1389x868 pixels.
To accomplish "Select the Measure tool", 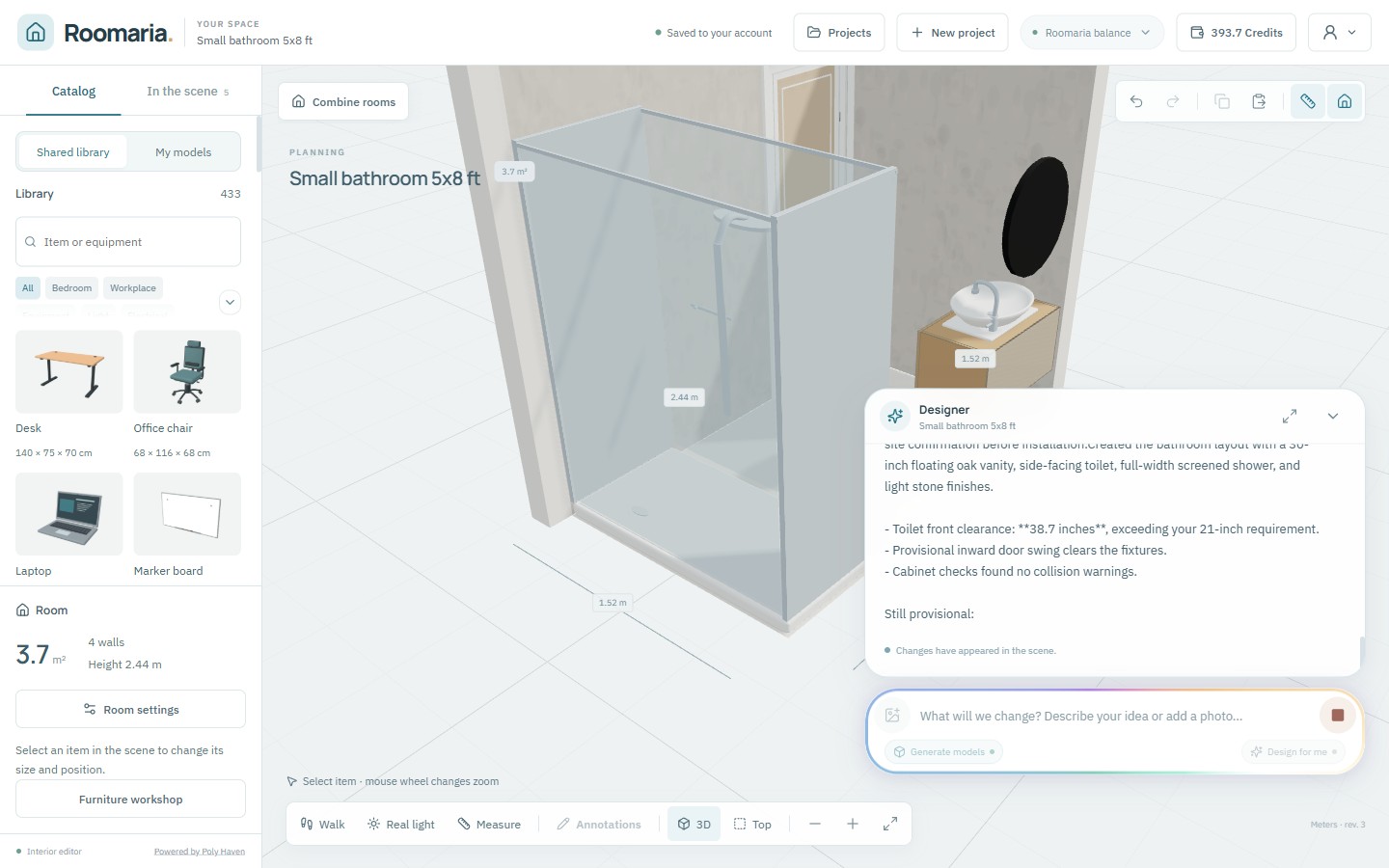I will click(x=489, y=824).
